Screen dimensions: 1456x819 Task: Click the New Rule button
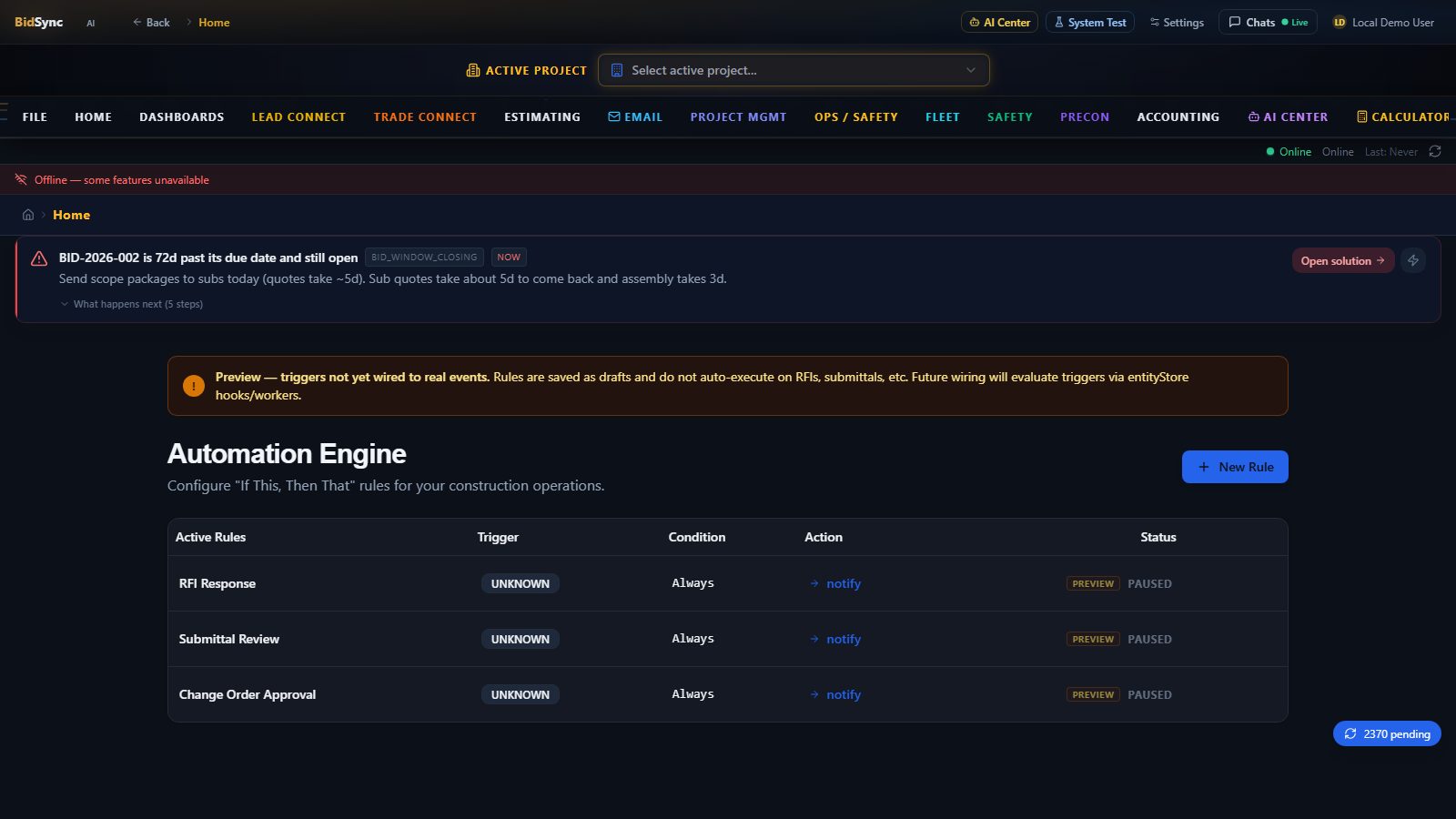pyautogui.click(x=1235, y=467)
